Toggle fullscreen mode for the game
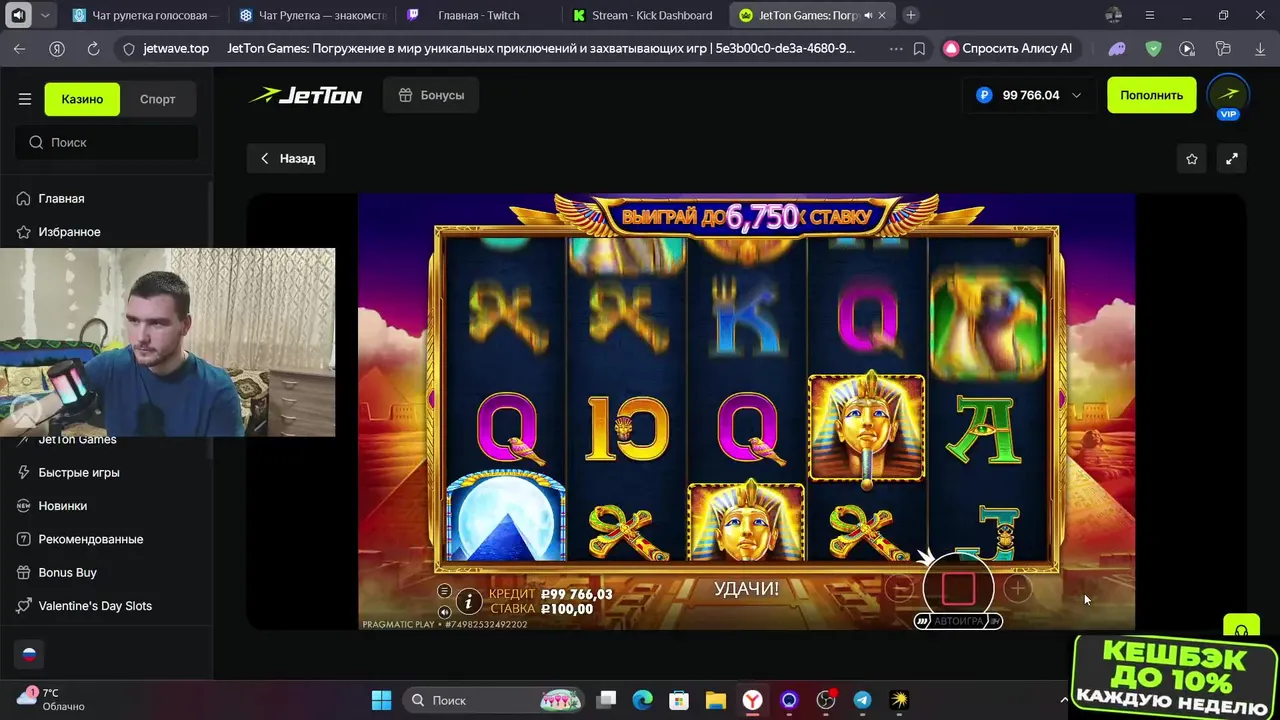This screenshot has width=1280, height=720. tap(1232, 158)
